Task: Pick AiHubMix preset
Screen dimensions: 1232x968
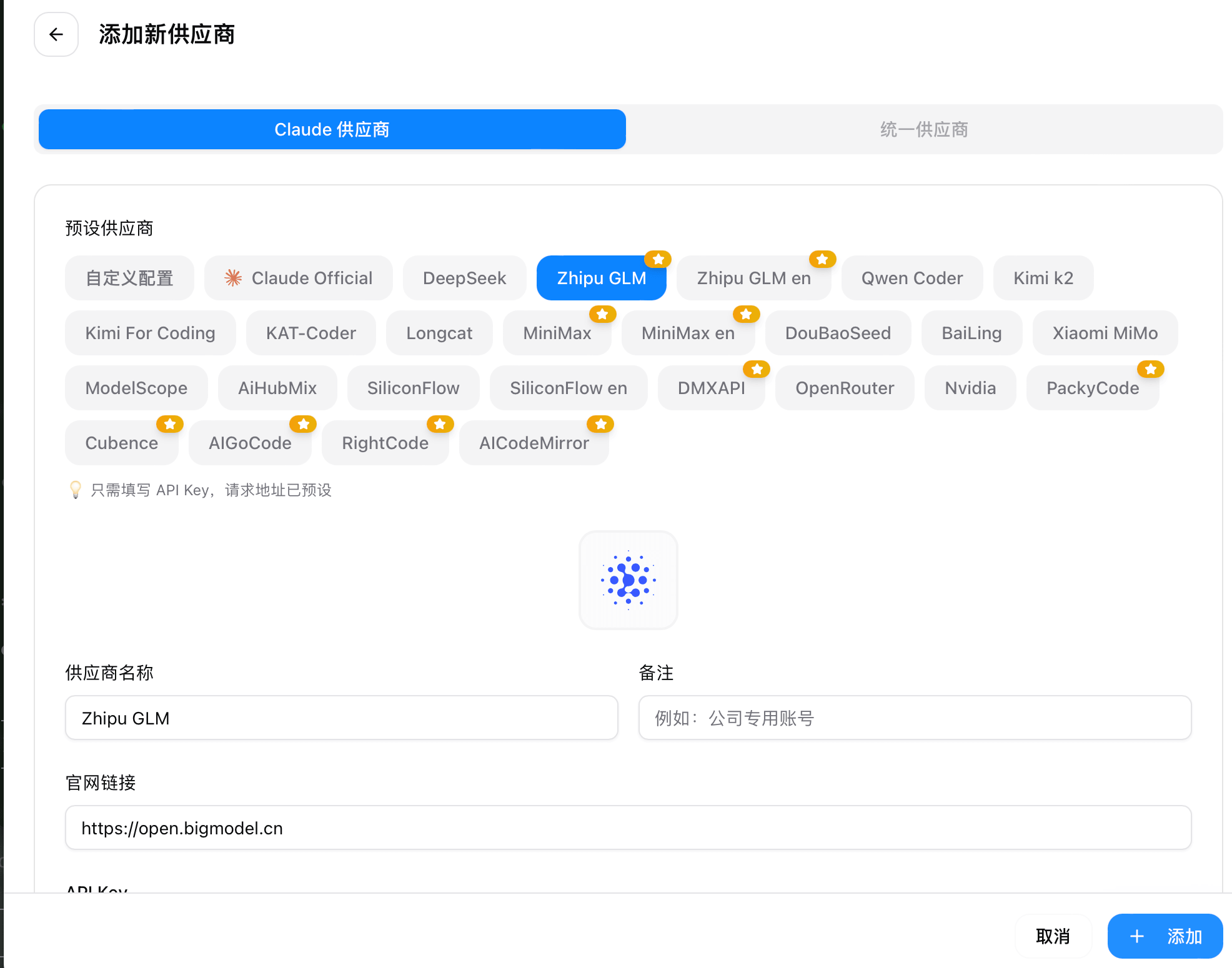Action: pyautogui.click(x=277, y=388)
